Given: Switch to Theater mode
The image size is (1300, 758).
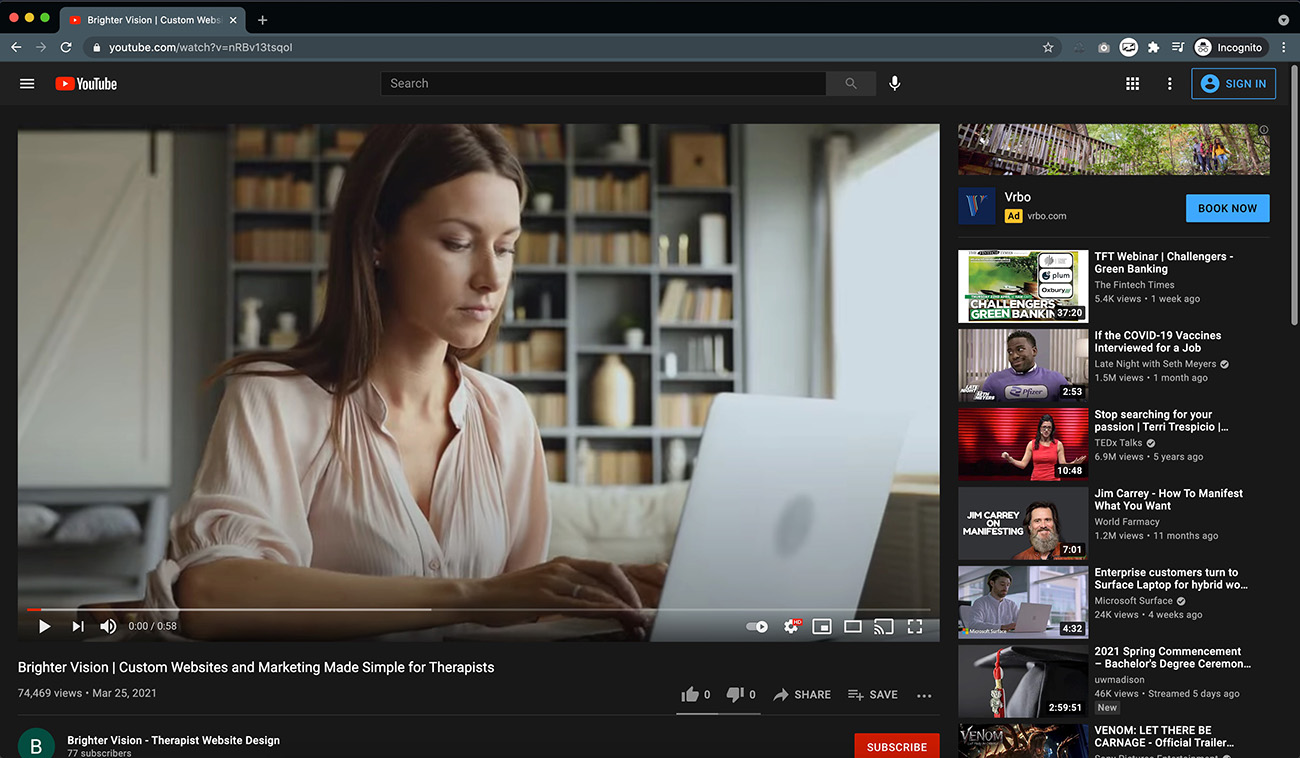Looking at the screenshot, I should (853, 626).
